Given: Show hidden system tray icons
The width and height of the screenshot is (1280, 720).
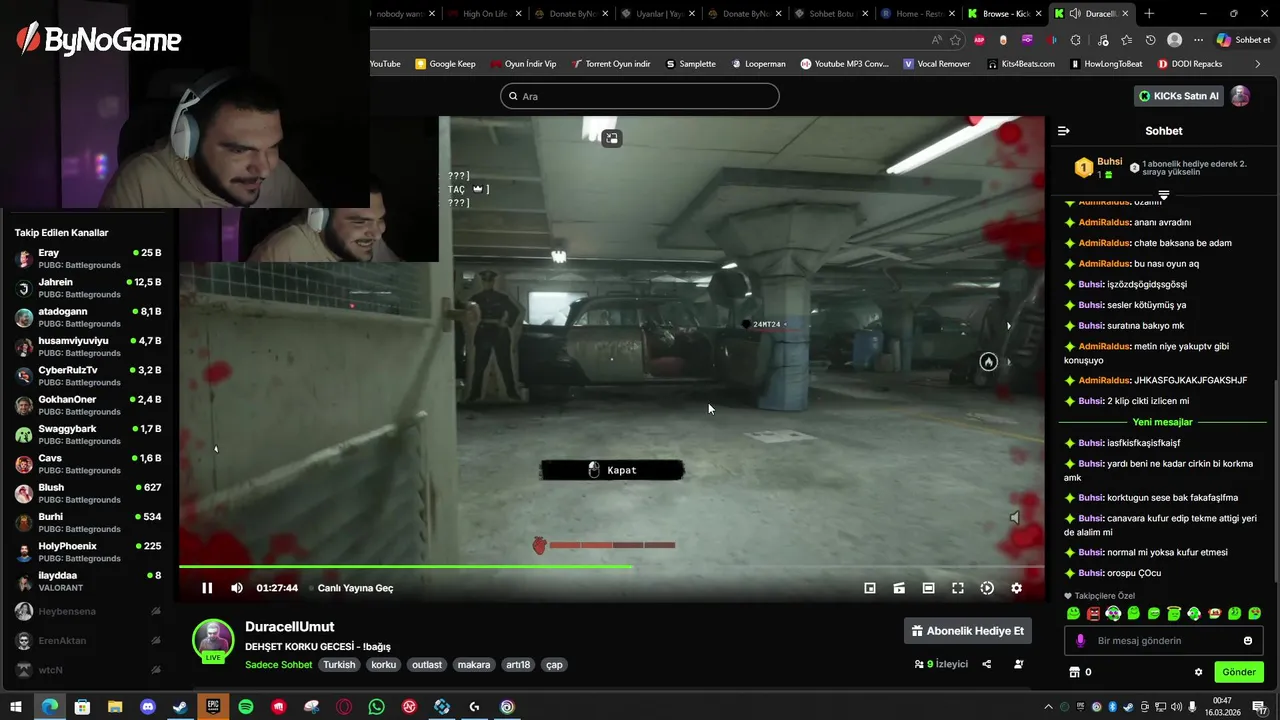Looking at the screenshot, I should point(1048,707).
